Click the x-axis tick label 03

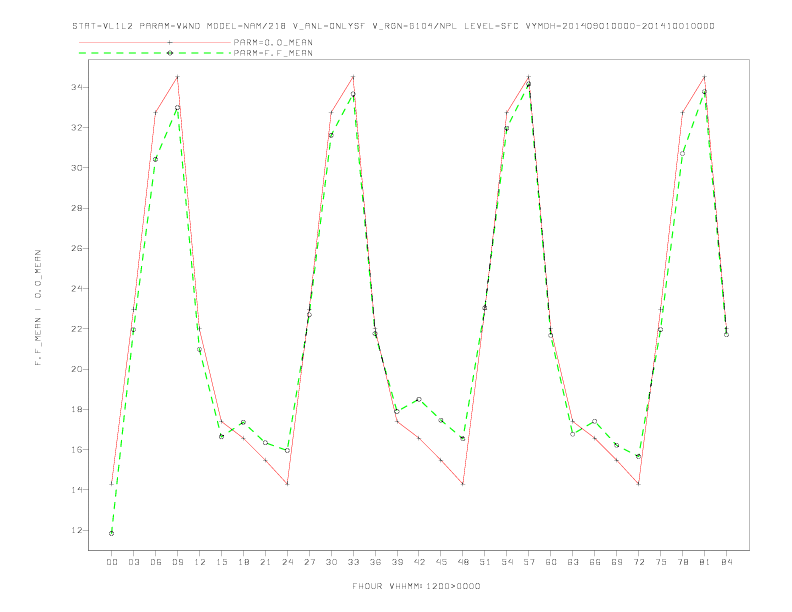coord(133,562)
